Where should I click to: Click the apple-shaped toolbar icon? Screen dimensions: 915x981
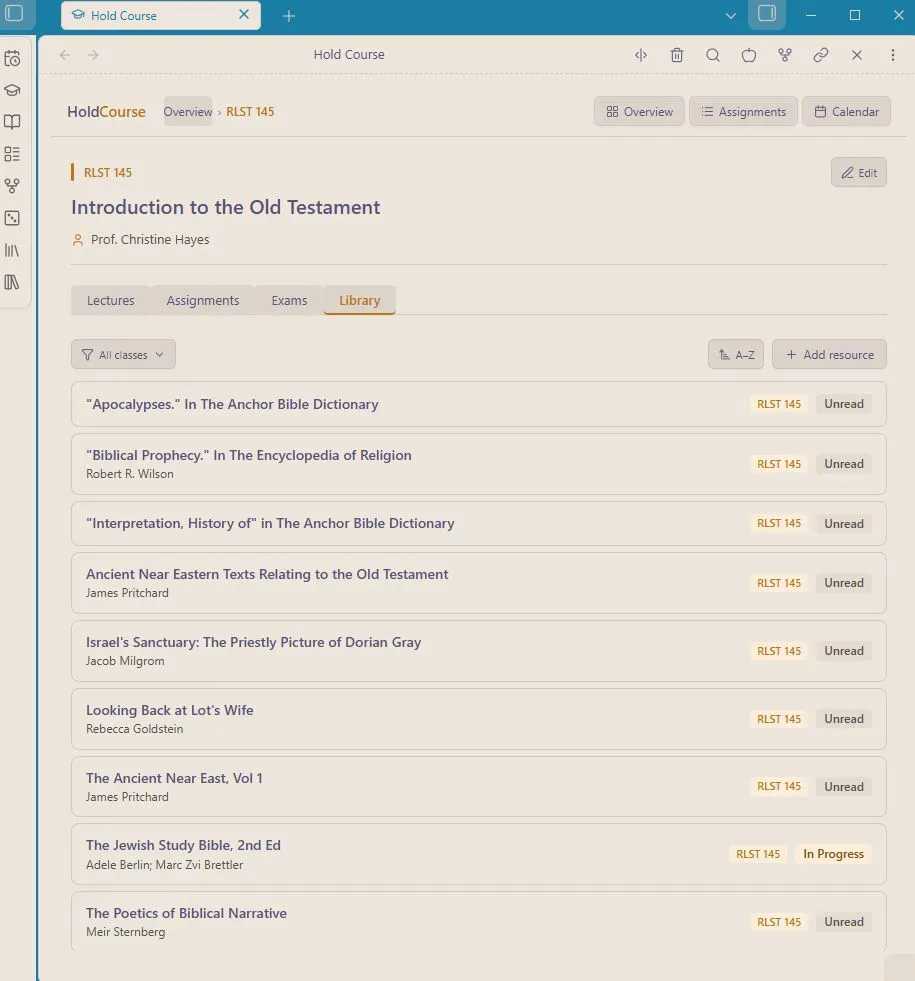pos(749,55)
